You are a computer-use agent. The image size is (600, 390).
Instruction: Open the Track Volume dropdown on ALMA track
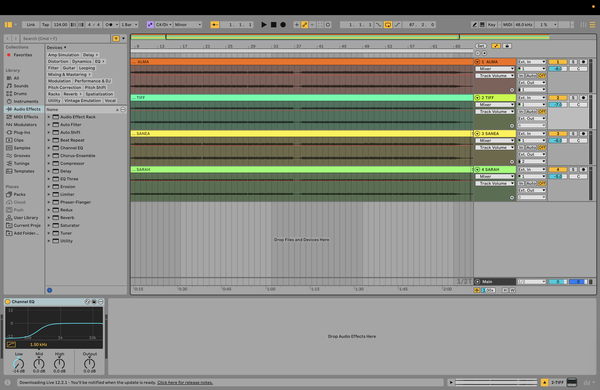[495, 76]
